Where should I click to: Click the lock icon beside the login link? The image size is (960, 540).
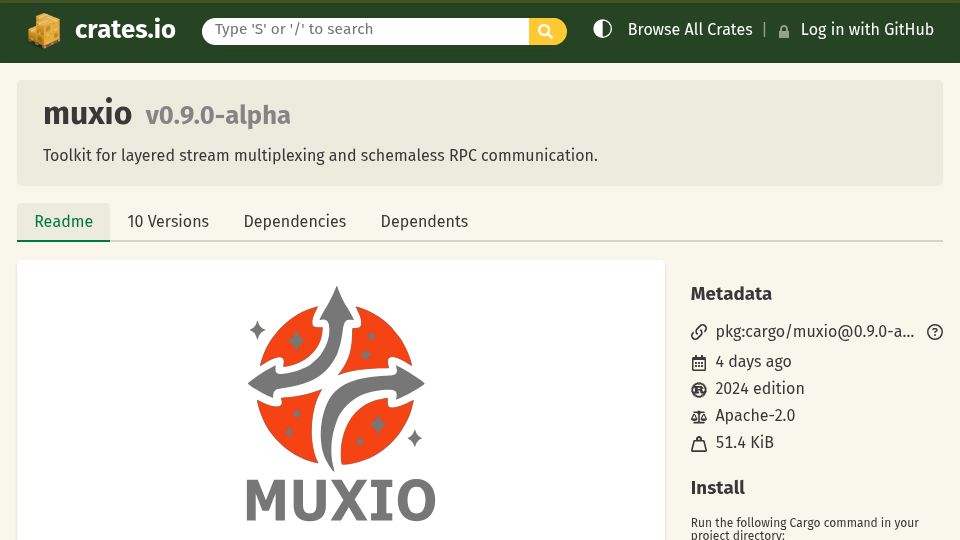coord(784,31)
